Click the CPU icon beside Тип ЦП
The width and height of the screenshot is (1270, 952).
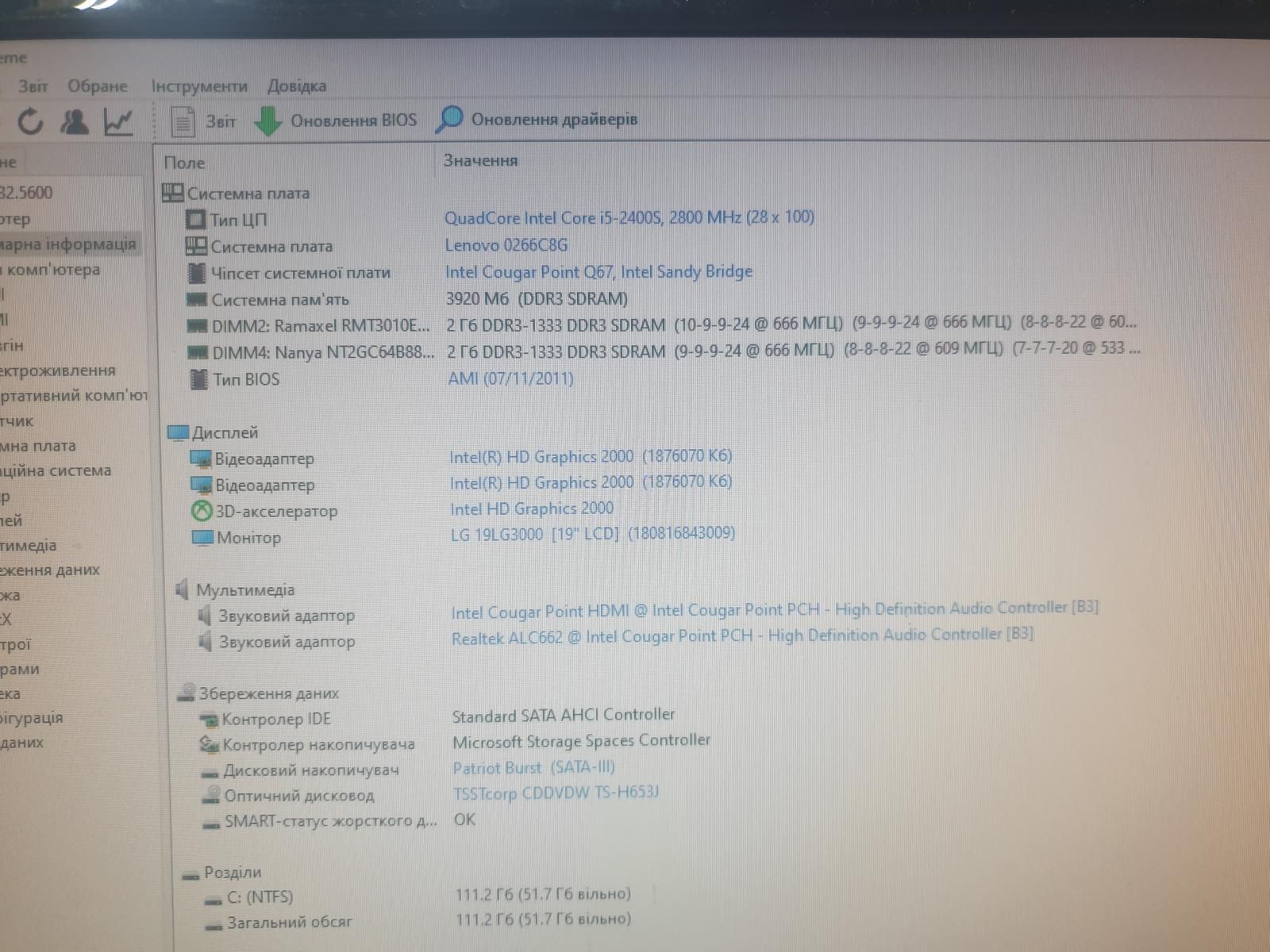click(195, 219)
